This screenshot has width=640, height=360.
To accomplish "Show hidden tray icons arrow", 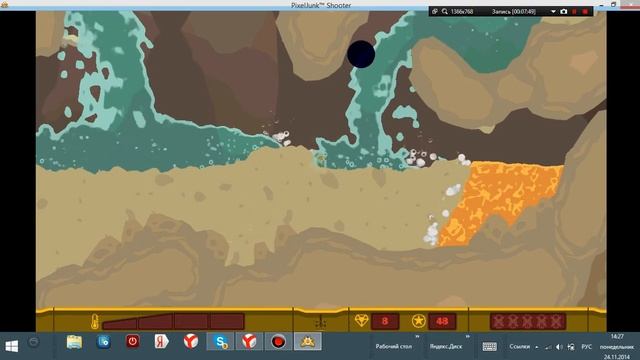I will (537, 347).
